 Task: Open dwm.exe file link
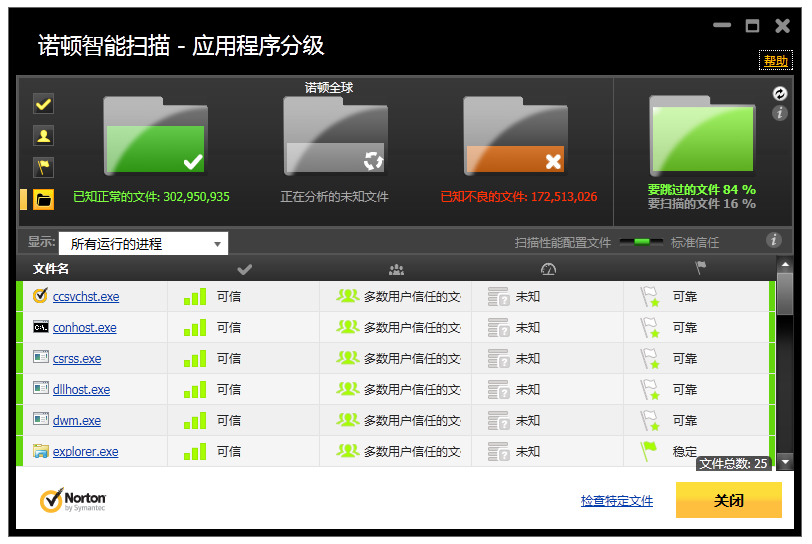(77, 421)
